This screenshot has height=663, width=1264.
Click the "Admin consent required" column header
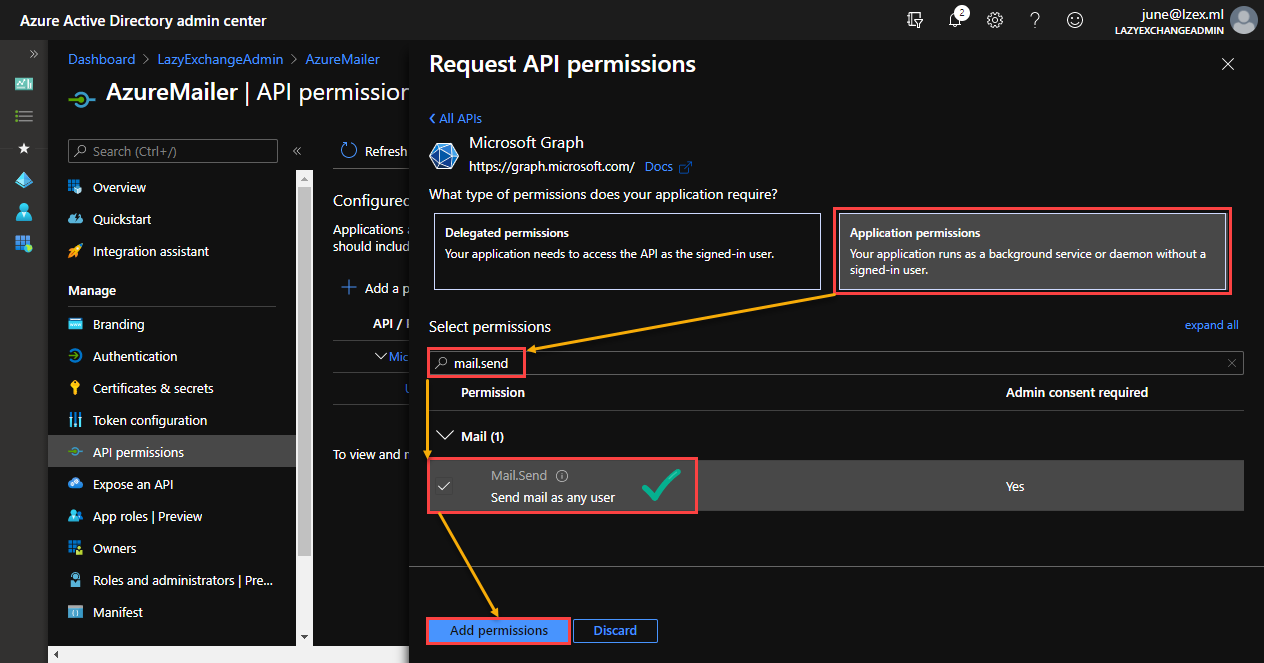tap(1077, 392)
